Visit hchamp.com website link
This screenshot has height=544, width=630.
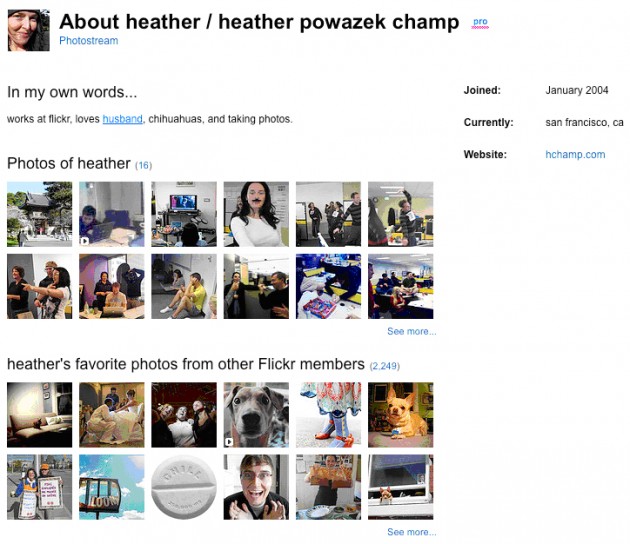coord(575,154)
